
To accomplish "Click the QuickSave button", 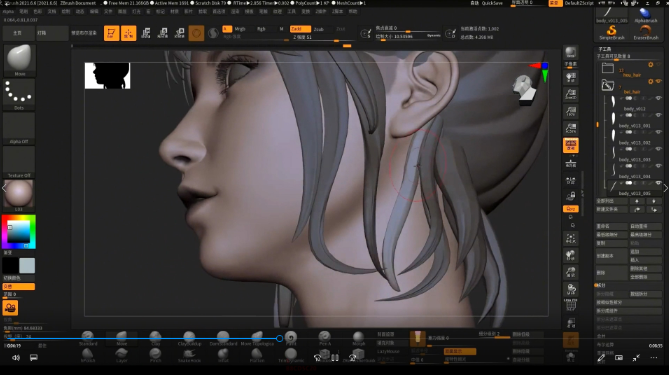I will 492,3.
